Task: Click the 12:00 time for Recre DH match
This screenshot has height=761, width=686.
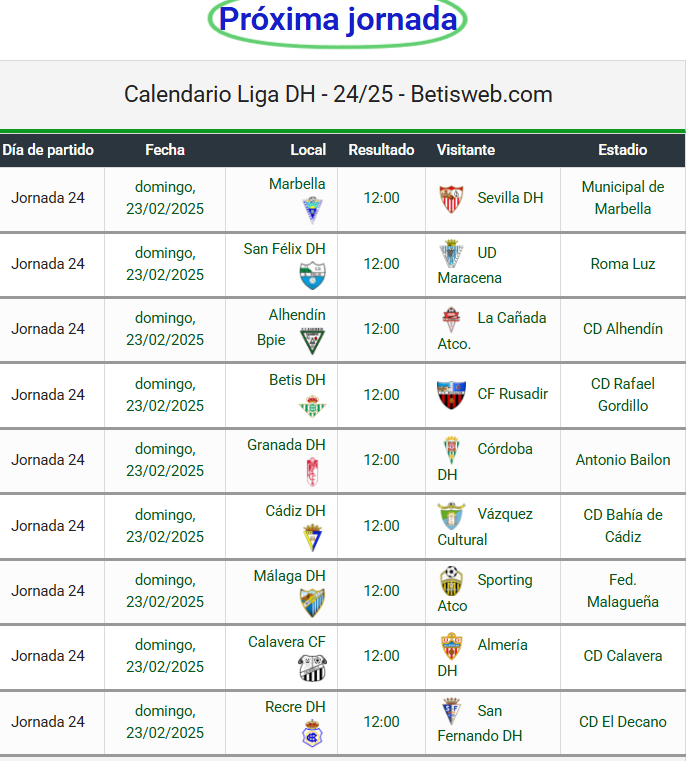Action: tap(381, 722)
